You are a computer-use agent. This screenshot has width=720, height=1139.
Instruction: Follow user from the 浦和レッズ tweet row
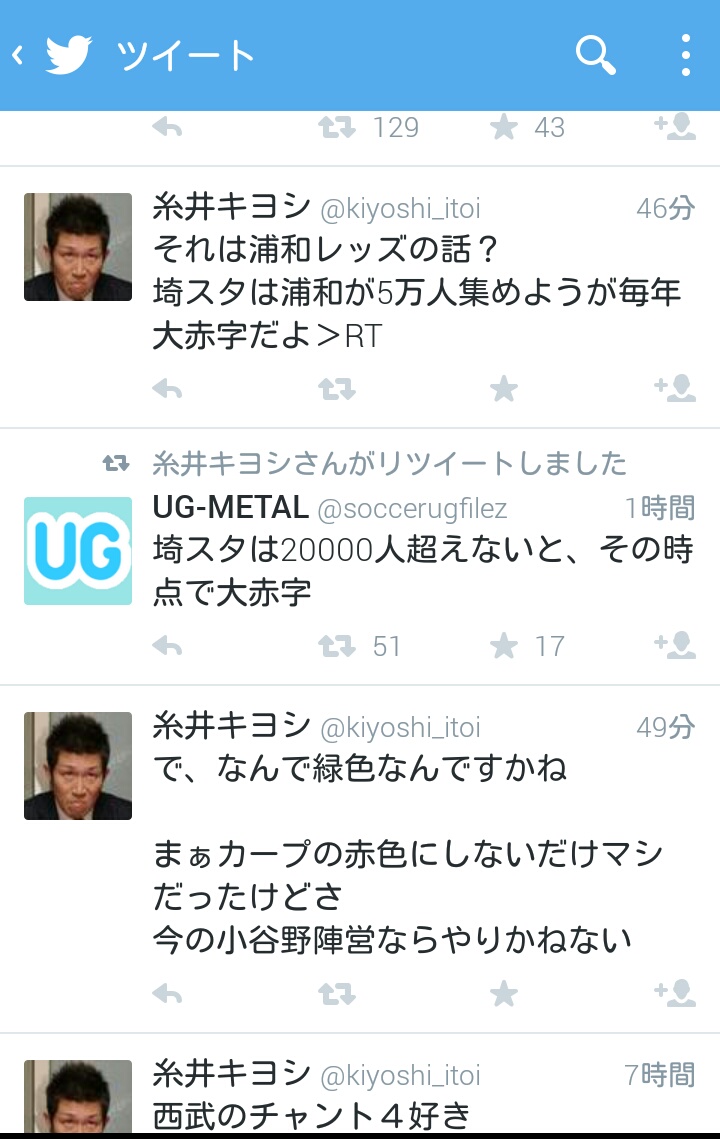[675, 389]
